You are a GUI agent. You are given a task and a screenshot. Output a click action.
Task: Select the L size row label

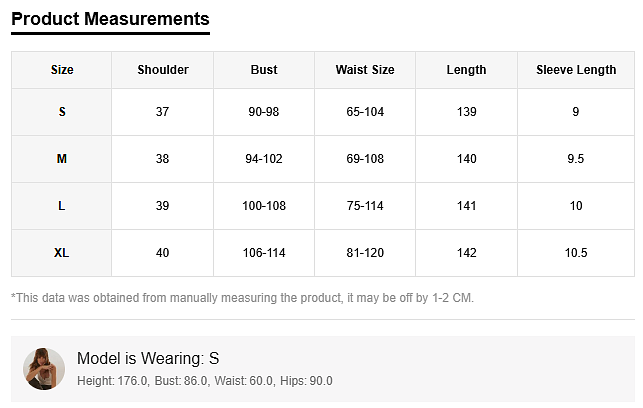[x=62, y=206]
